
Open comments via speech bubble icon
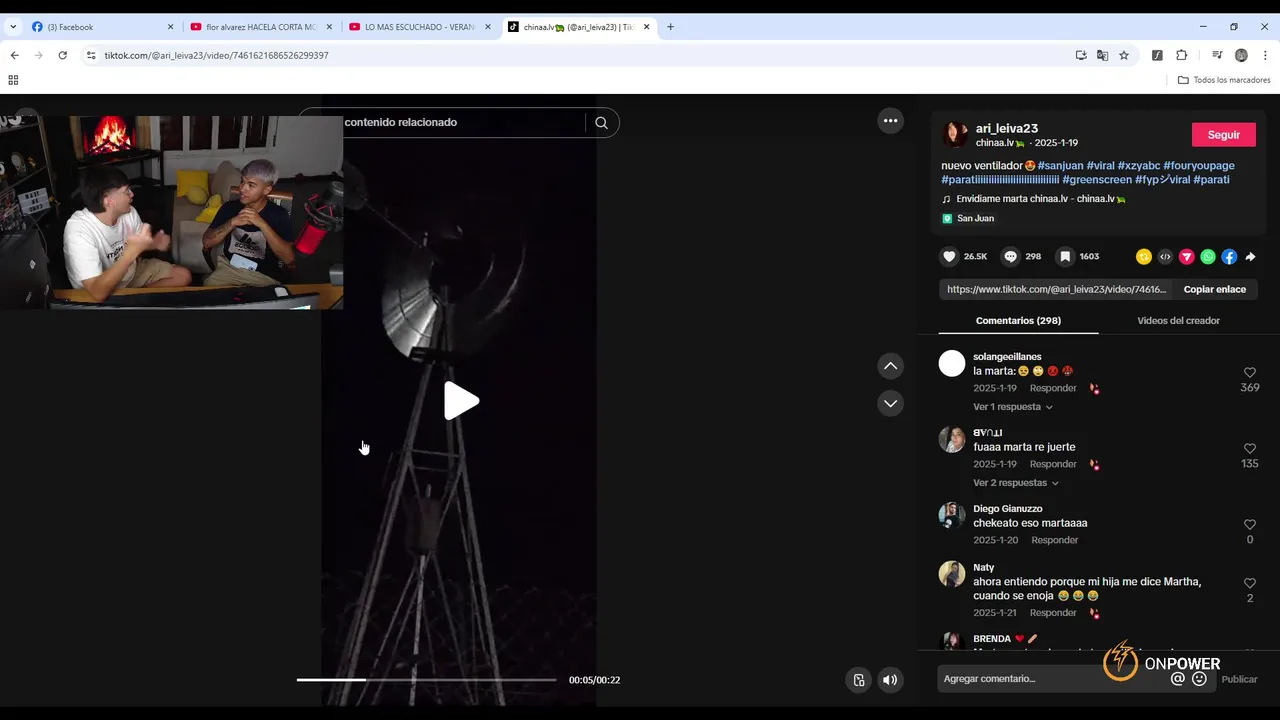tap(1011, 257)
